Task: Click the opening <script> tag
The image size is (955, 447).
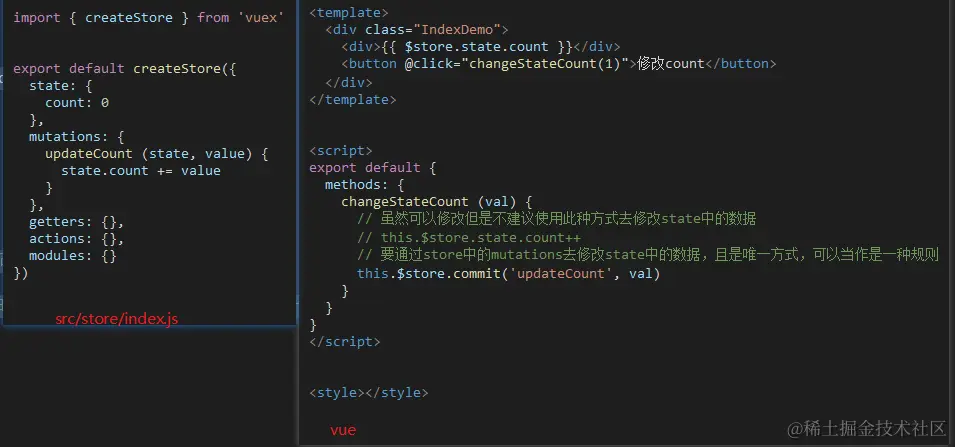Action: (340, 150)
